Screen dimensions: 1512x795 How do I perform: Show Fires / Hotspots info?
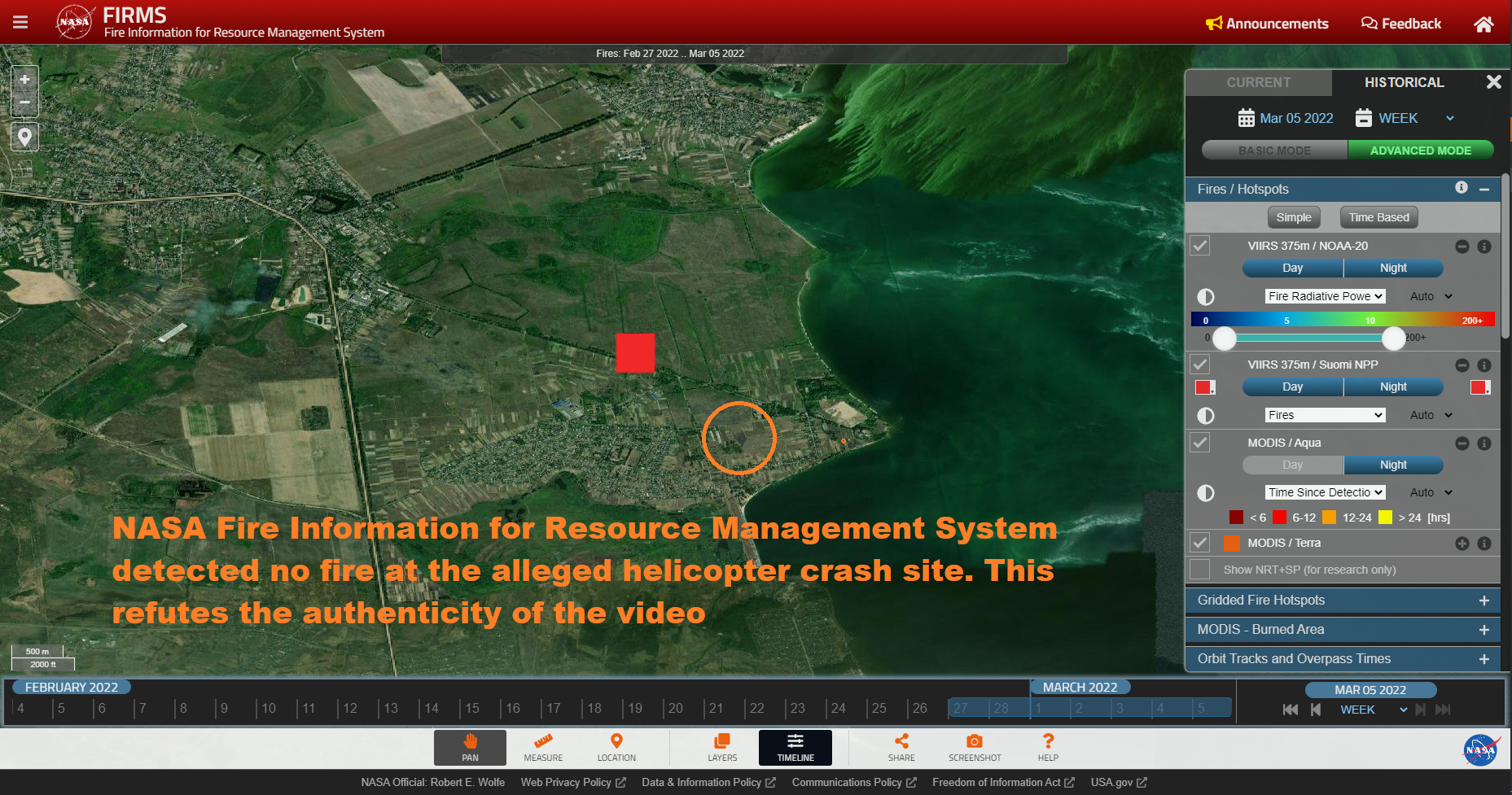[1462, 188]
